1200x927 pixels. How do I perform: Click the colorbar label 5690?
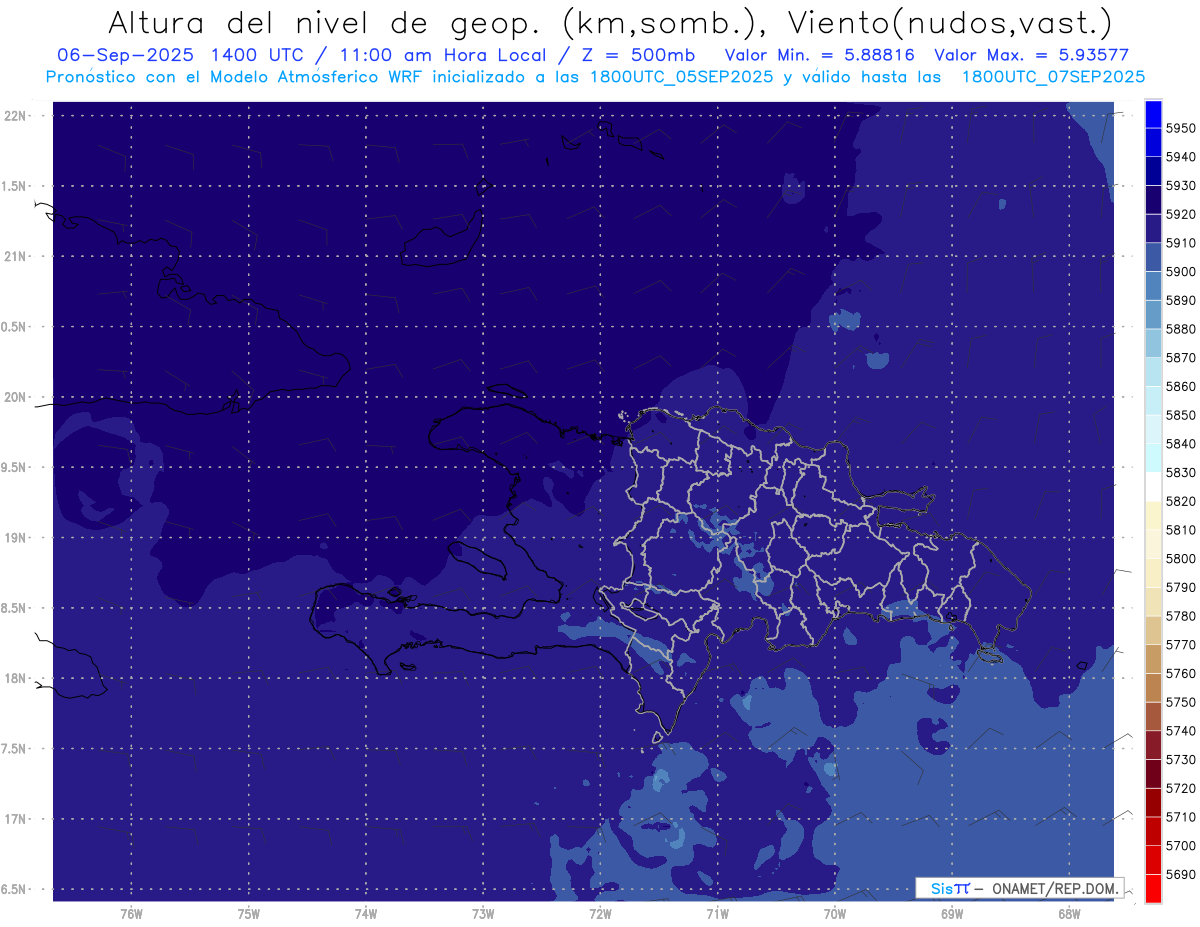tap(1180, 876)
